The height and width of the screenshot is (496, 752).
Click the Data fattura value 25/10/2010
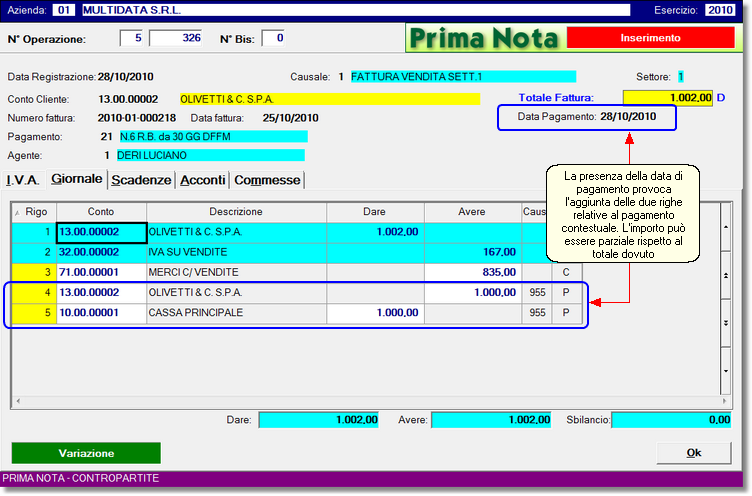pyautogui.click(x=291, y=118)
